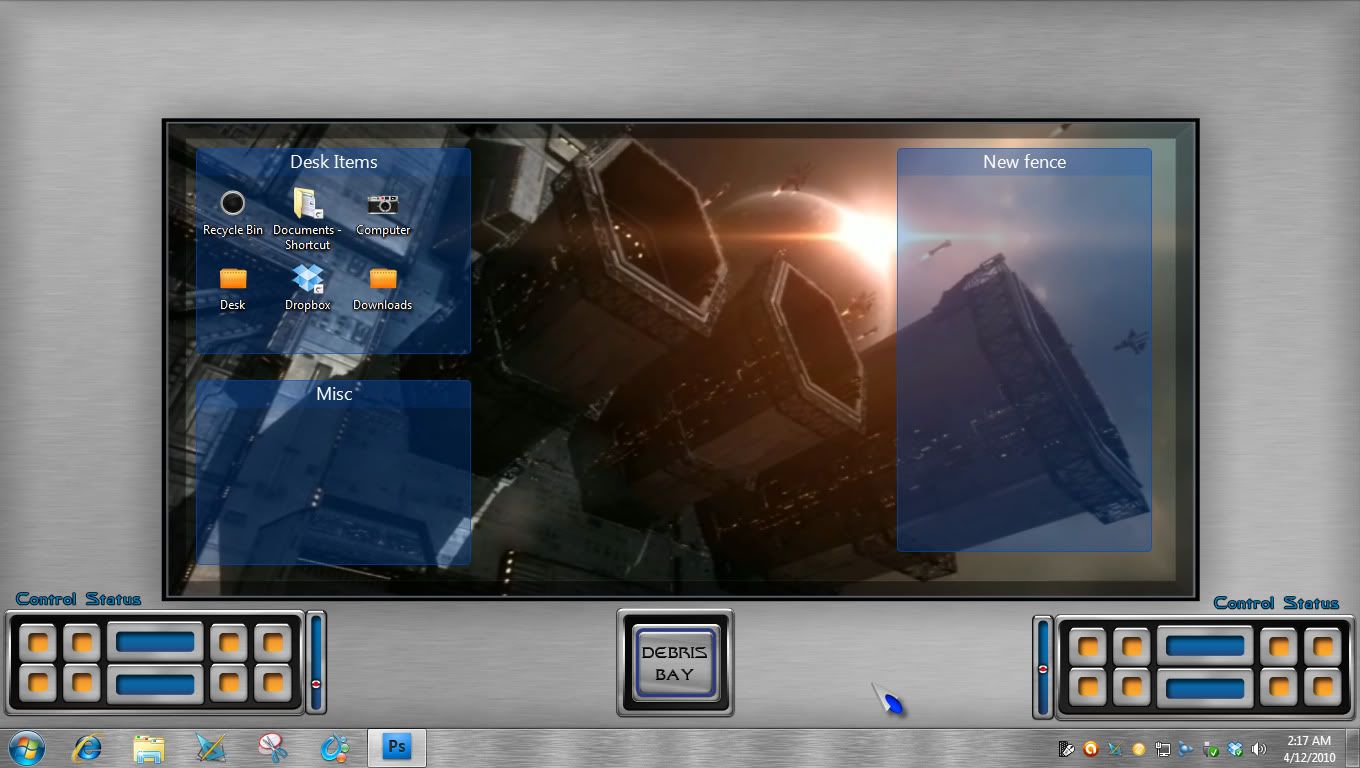Select the Downloads folder icon
This screenshot has width=1360, height=768.
click(x=383, y=288)
